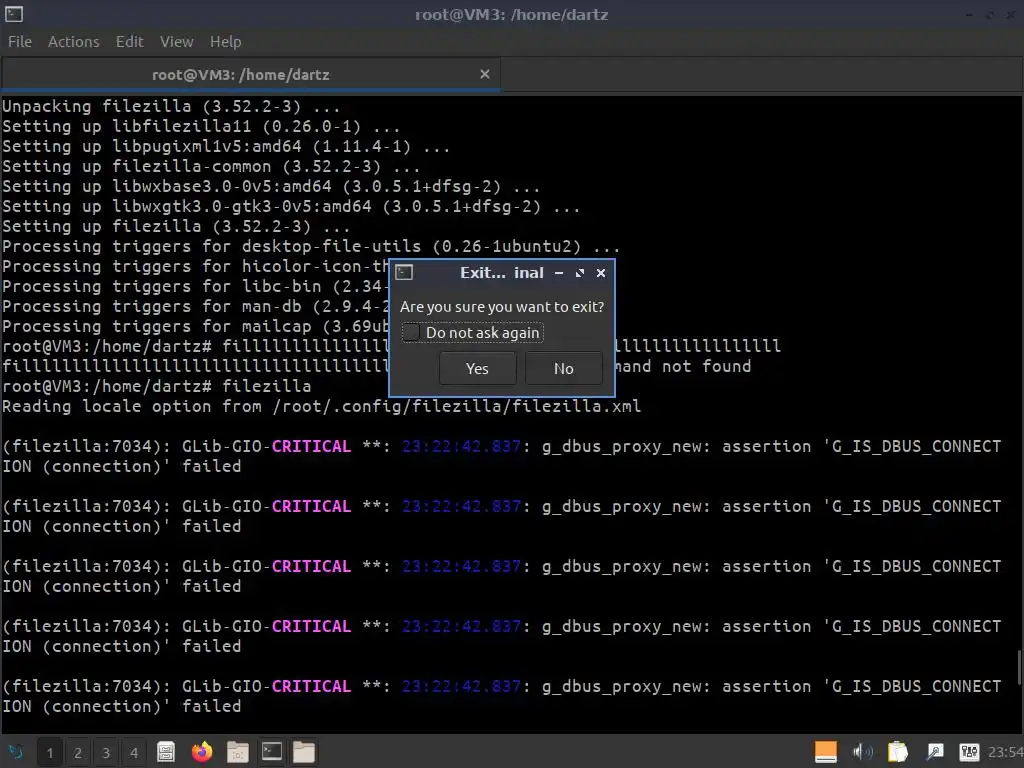Open the application launcher menu in the taskbar

coord(15,752)
